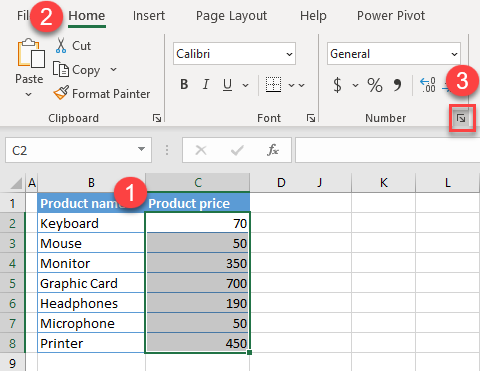The width and height of the screenshot is (480, 371).
Task: Click the Insert Function fx icon
Action: click(272, 150)
